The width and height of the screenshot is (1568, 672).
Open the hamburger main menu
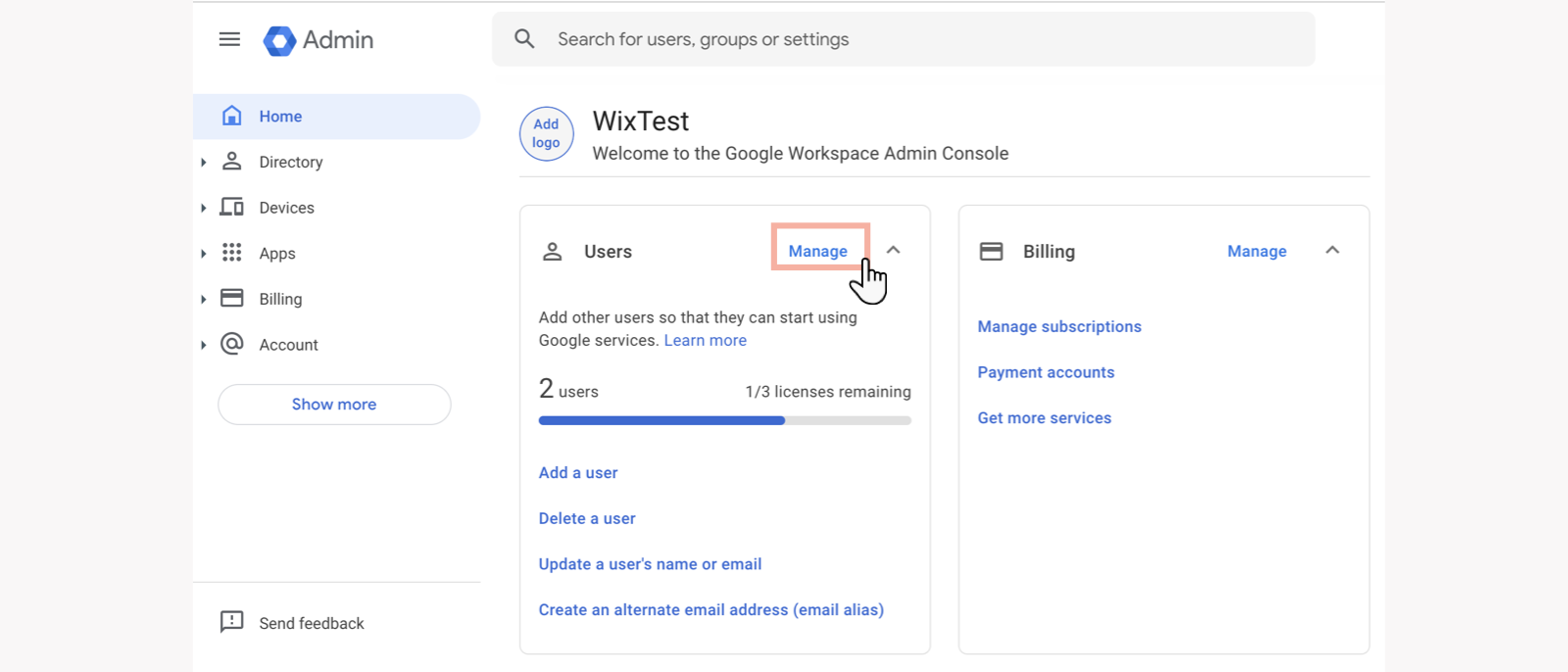(229, 39)
